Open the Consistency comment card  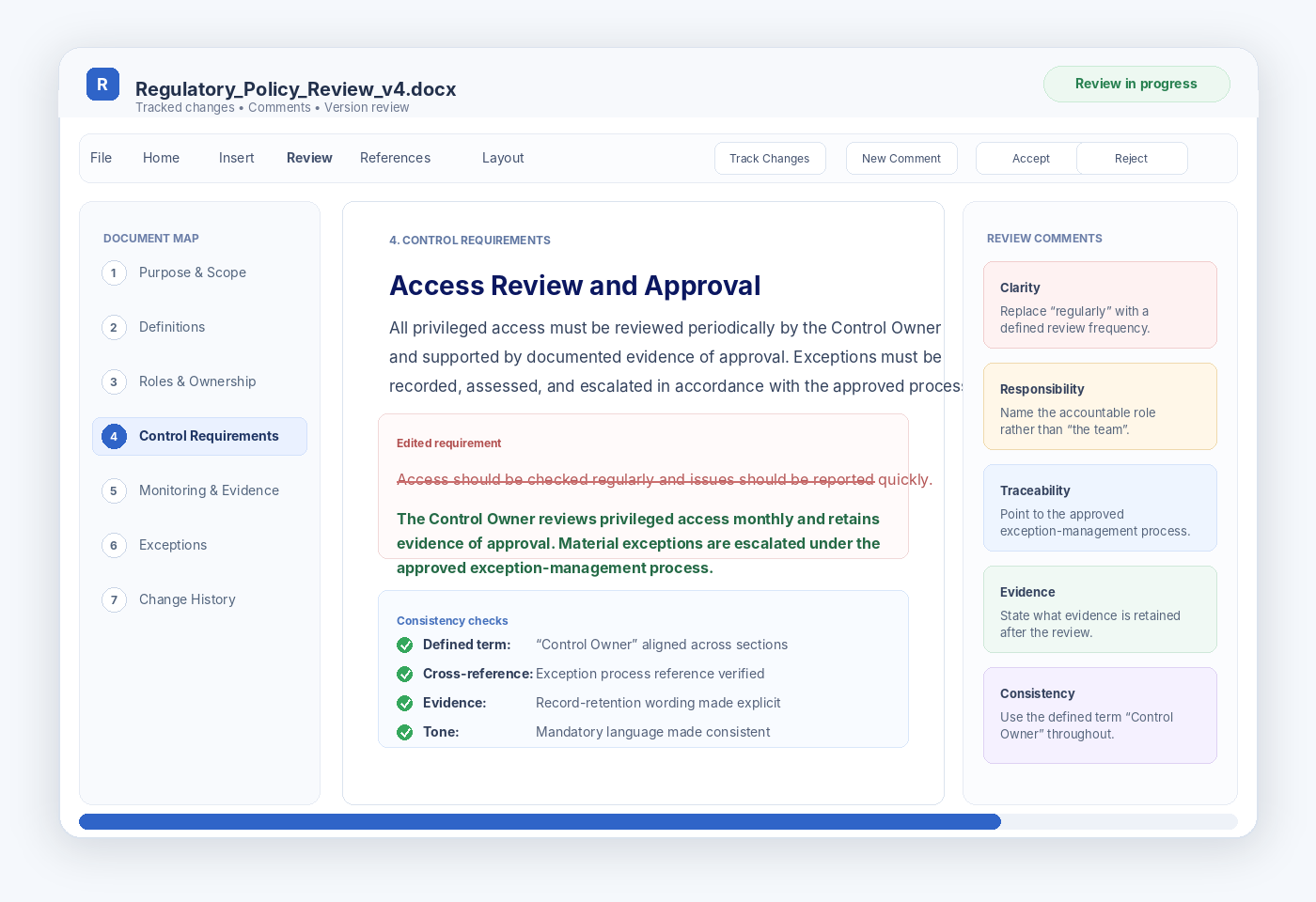tap(1100, 716)
